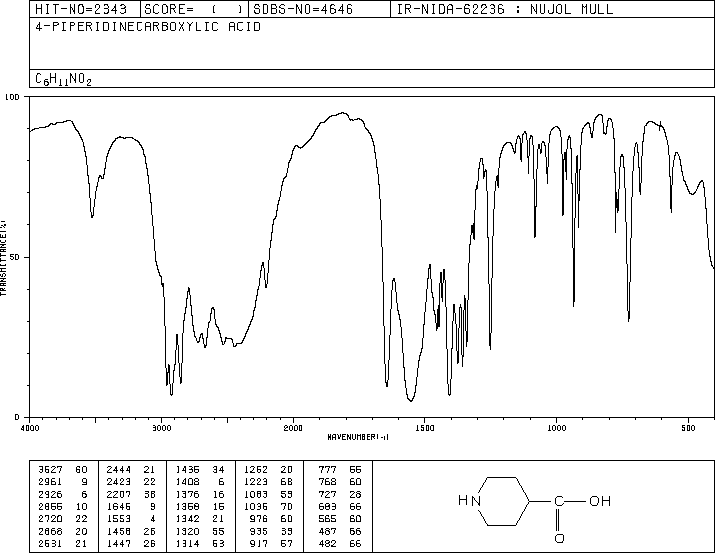
Task: Select the 2720 peak table row
Action: point(63,519)
